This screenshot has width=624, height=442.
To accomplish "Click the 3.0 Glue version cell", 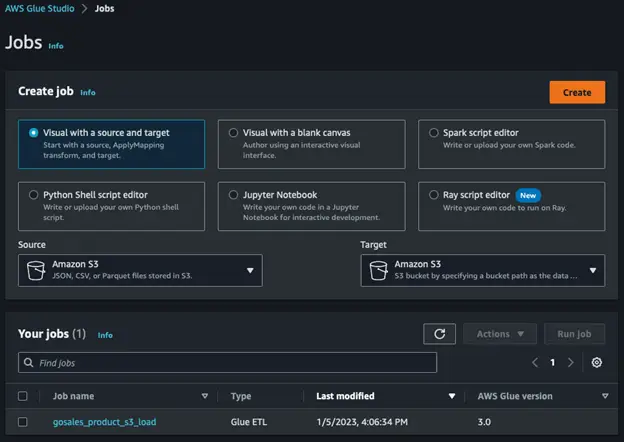I will click(x=484, y=422).
